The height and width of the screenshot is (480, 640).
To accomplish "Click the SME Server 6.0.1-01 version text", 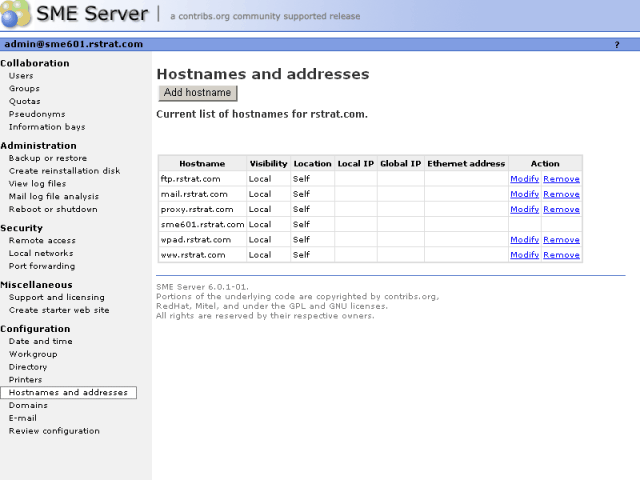I will point(202,287).
